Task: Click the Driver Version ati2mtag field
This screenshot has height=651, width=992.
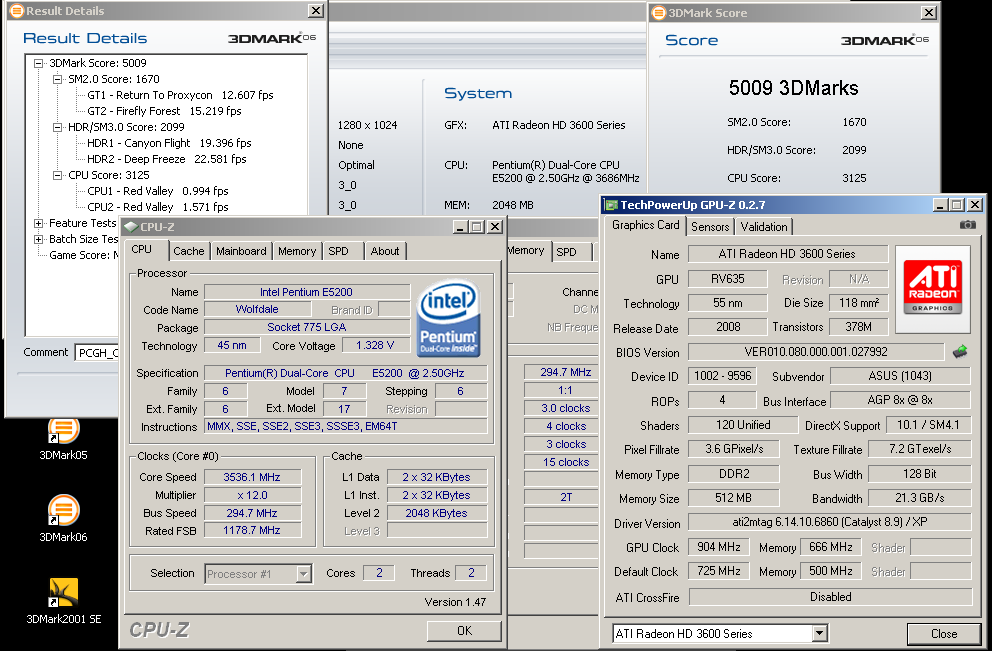Action: pos(829,523)
